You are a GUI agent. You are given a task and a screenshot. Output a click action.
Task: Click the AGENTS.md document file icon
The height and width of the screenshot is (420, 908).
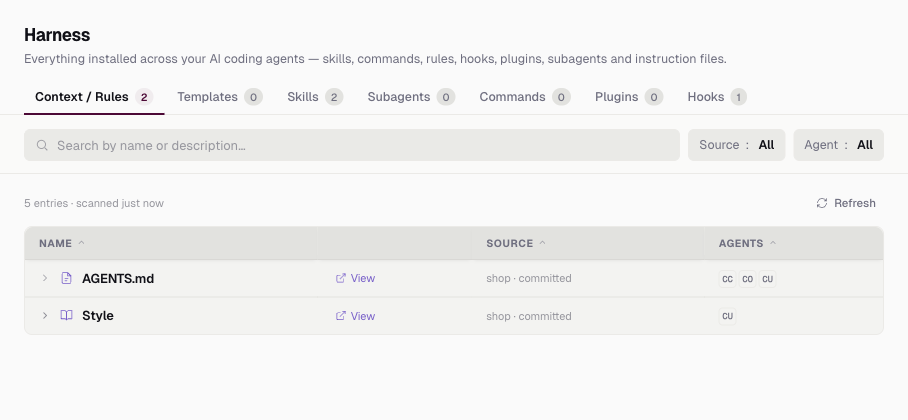click(67, 278)
